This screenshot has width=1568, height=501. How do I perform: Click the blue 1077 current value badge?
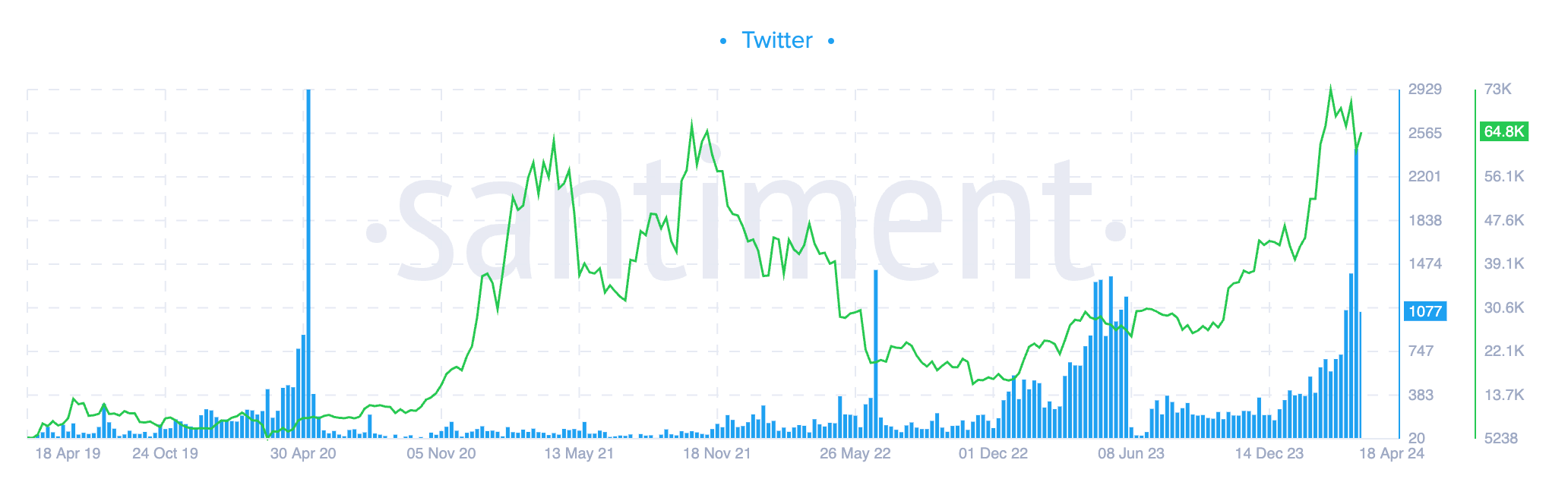[1424, 311]
